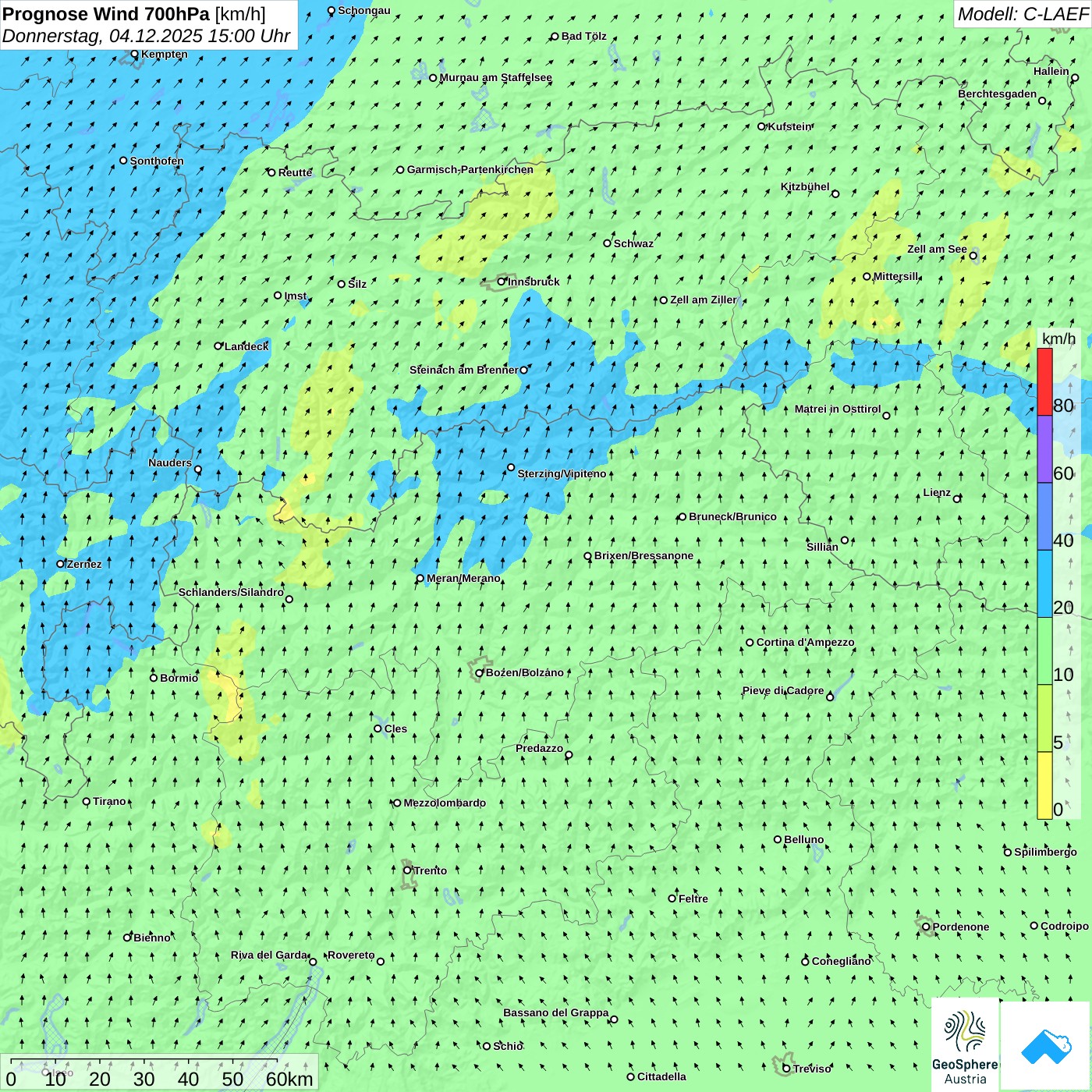Click the Belluno city label
Screen dimensions: 1092x1092
point(804,839)
